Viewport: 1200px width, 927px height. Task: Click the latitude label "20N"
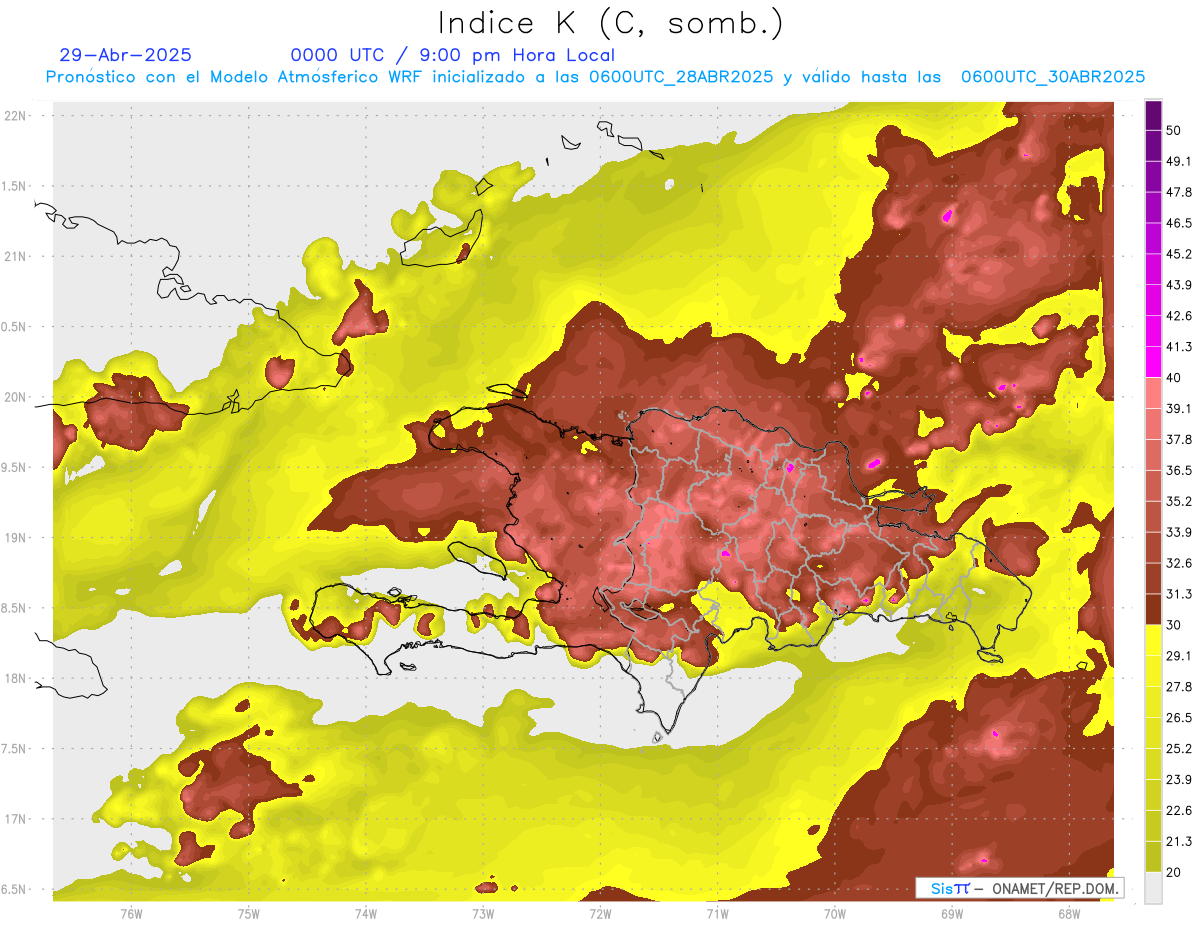(16, 397)
